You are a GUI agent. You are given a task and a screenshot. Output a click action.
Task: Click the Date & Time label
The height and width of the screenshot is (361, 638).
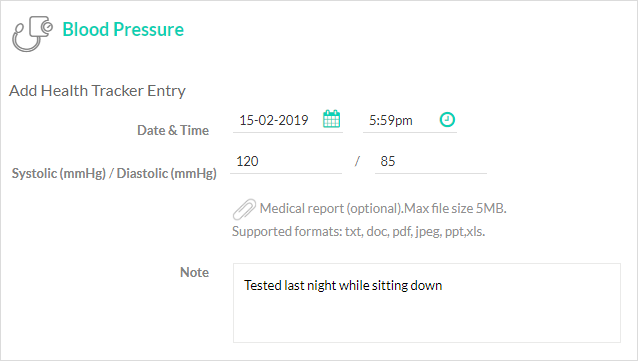pos(173,130)
